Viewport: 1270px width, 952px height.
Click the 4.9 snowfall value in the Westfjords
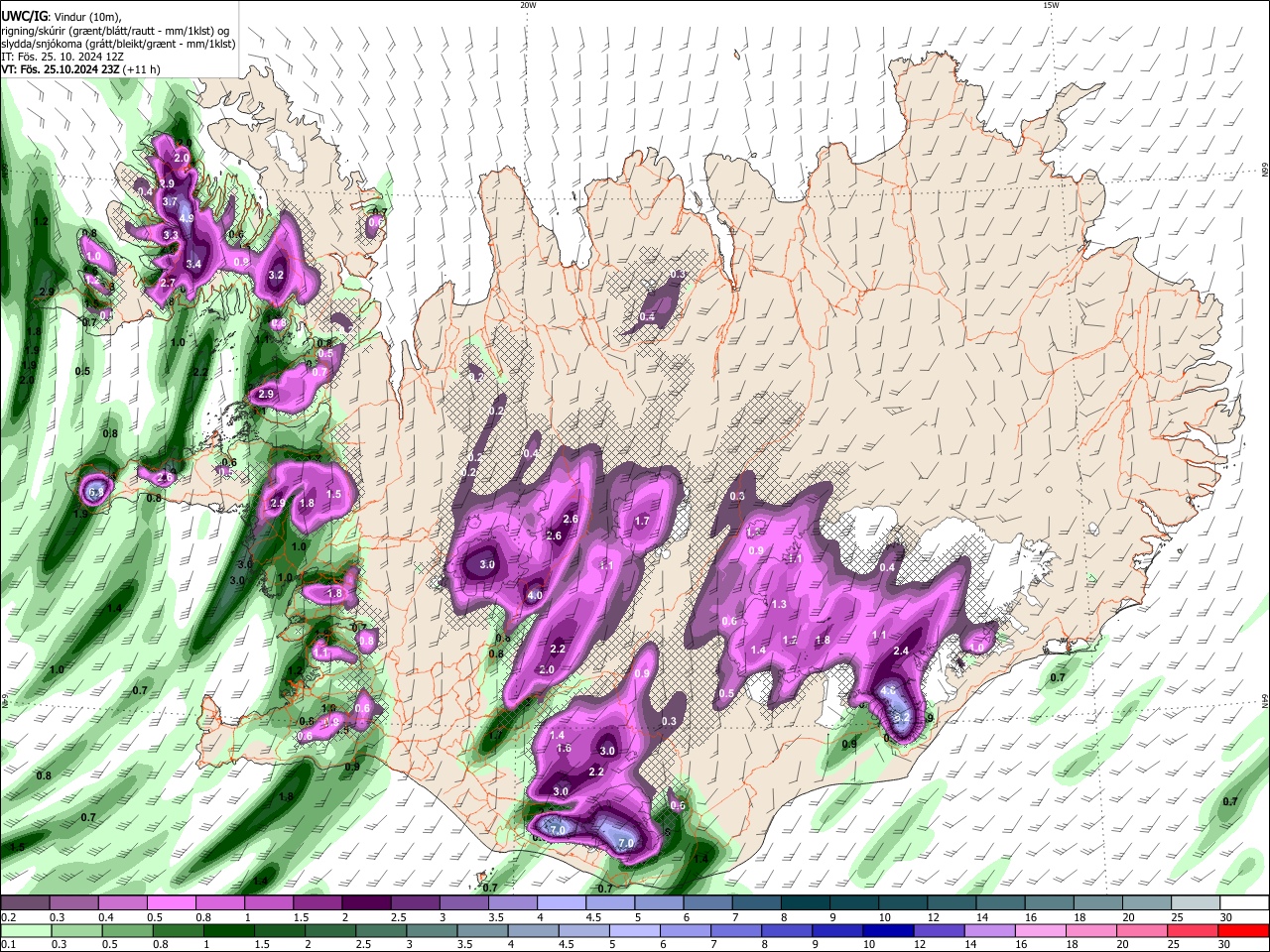(187, 218)
